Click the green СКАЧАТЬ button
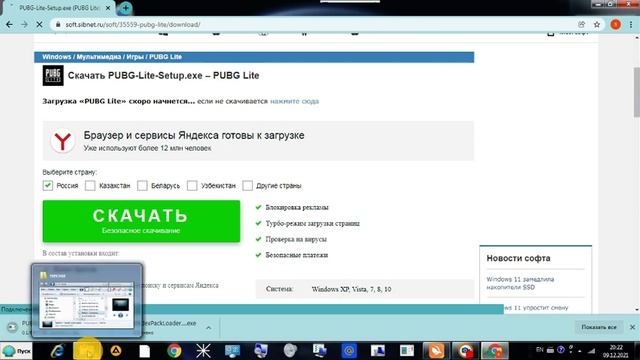 (x=141, y=221)
